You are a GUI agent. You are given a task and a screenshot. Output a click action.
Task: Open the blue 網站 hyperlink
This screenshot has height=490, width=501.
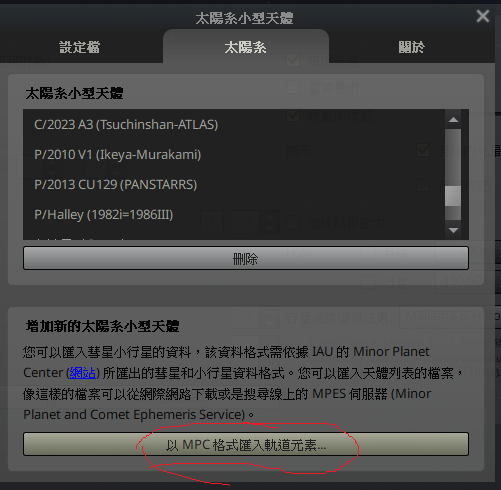click(83, 373)
